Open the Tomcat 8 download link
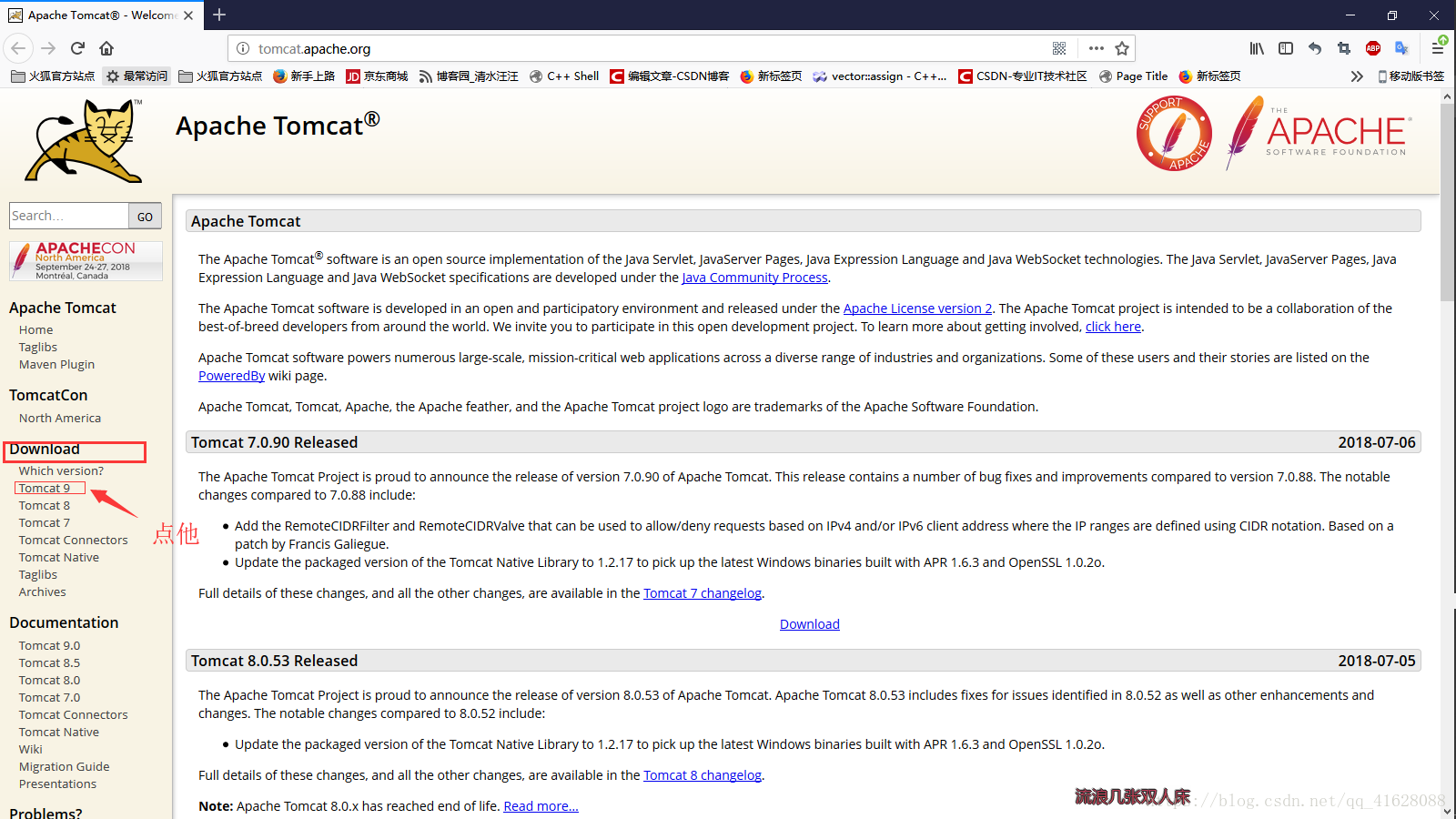 tap(45, 505)
